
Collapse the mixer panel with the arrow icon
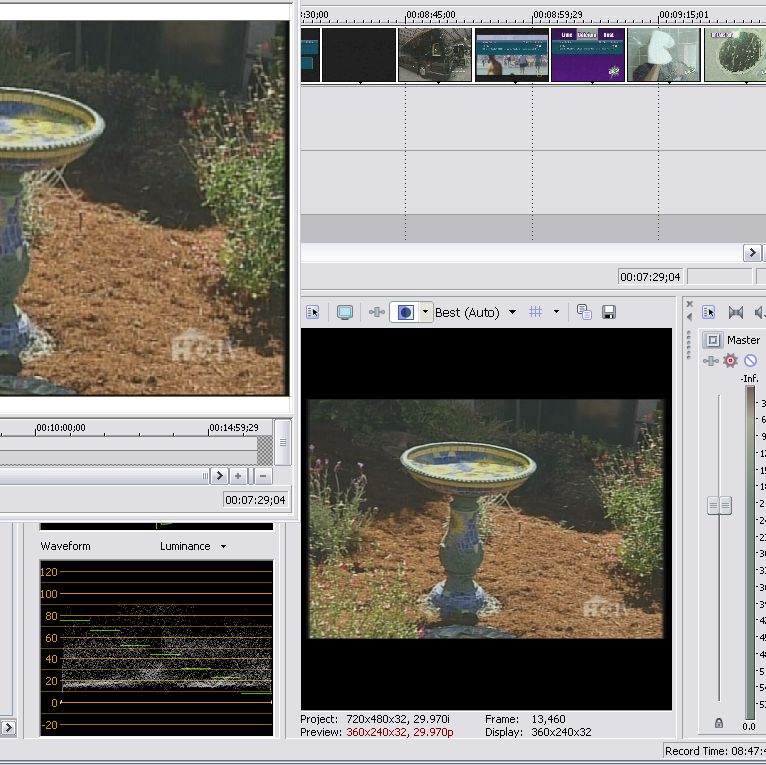tap(689, 317)
